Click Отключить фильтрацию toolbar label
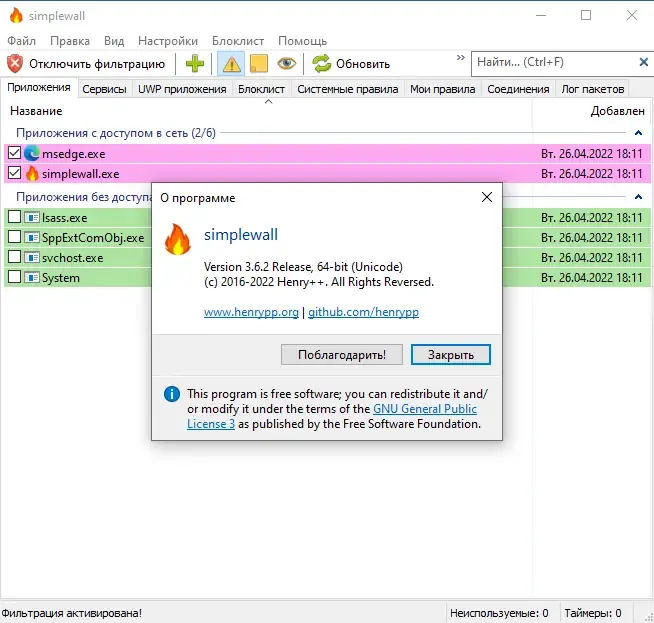The image size is (654, 623). tap(97, 64)
